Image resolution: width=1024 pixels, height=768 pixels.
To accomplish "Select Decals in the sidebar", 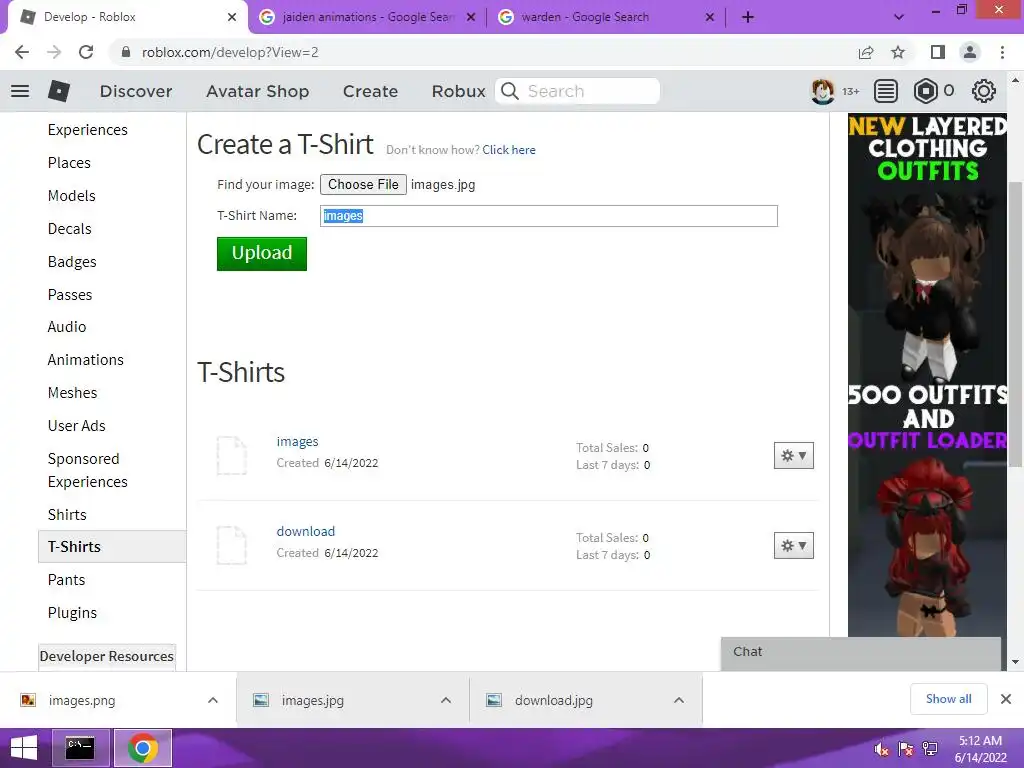I will tap(70, 229).
